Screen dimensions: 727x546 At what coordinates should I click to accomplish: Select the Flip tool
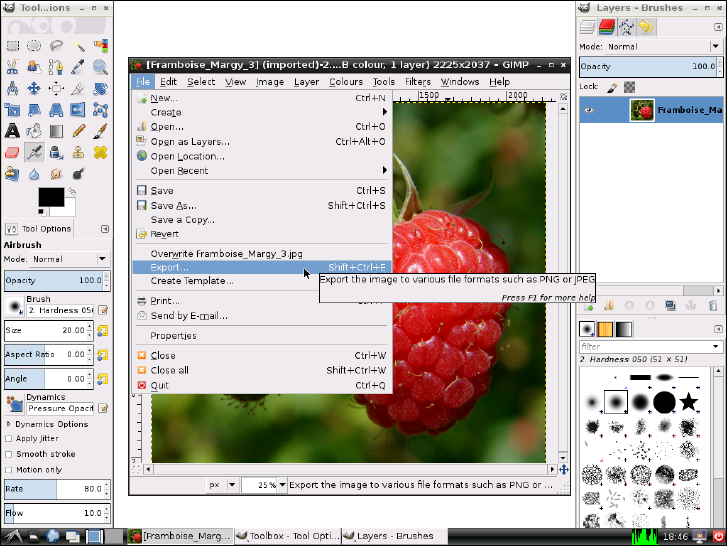coord(78,110)
